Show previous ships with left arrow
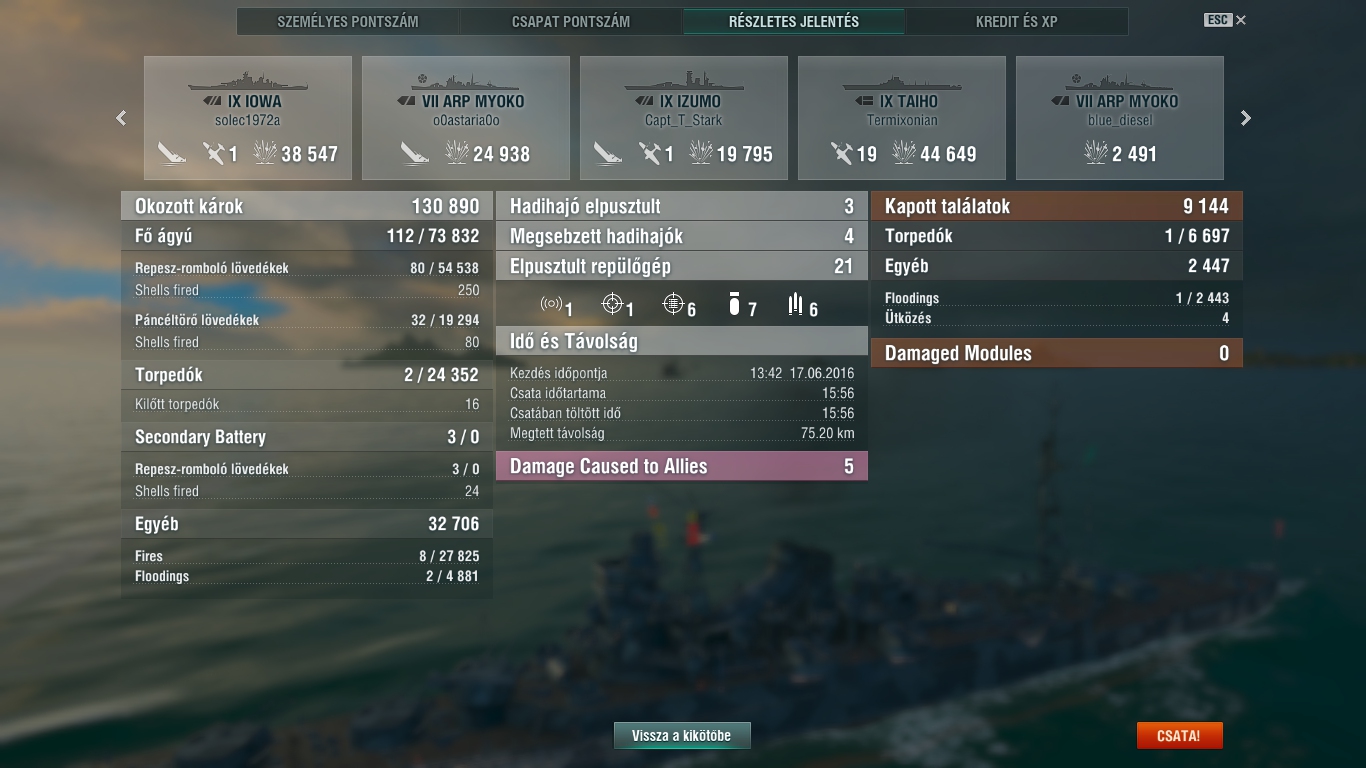This screenshot has height=768, width=1366. (121, 118)
